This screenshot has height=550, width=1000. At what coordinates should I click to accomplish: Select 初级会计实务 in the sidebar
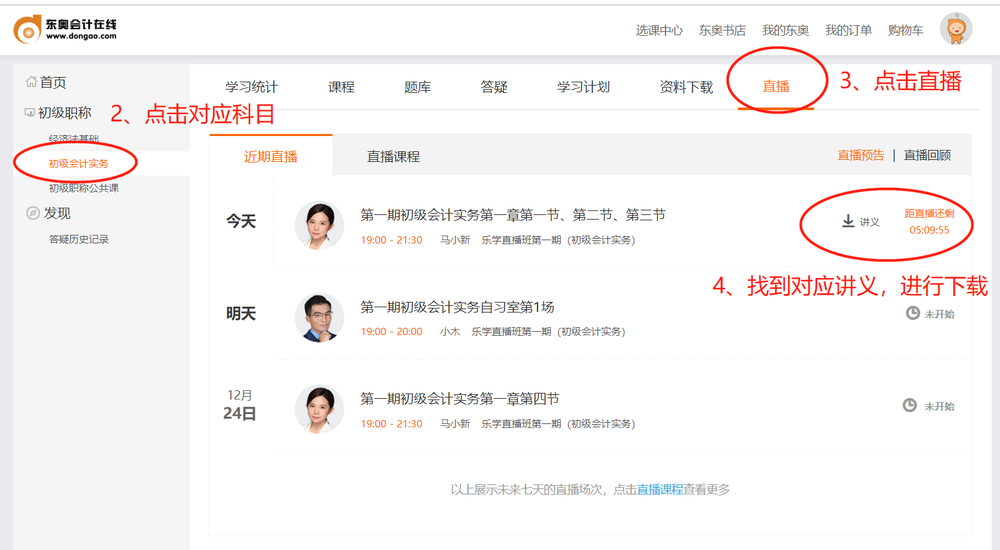point(78,163)
